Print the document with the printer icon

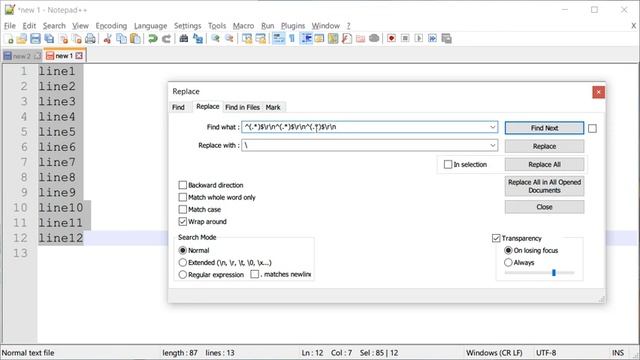click(x=90, y=39)
